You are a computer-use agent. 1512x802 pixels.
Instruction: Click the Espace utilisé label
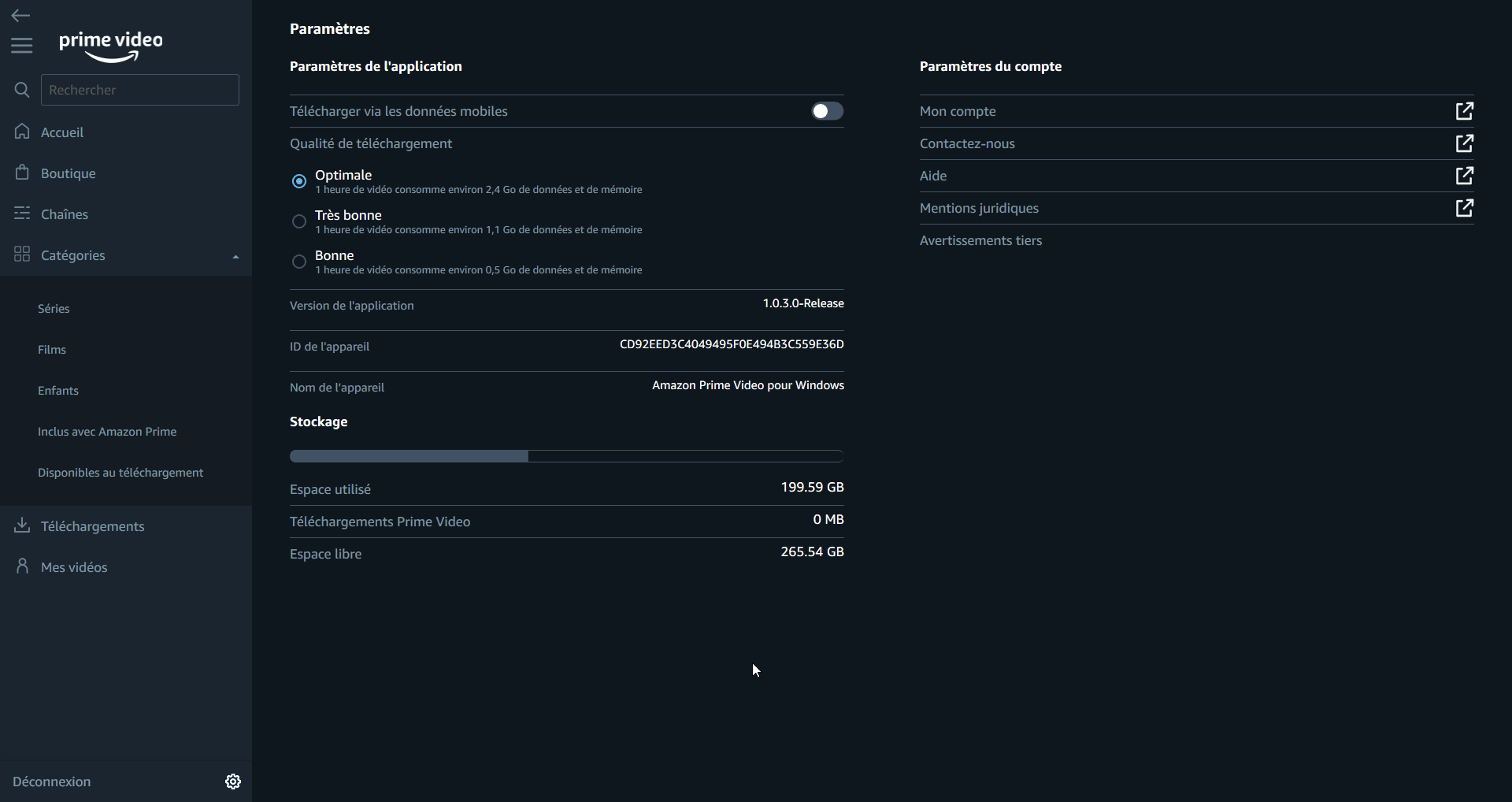(330, 489)
